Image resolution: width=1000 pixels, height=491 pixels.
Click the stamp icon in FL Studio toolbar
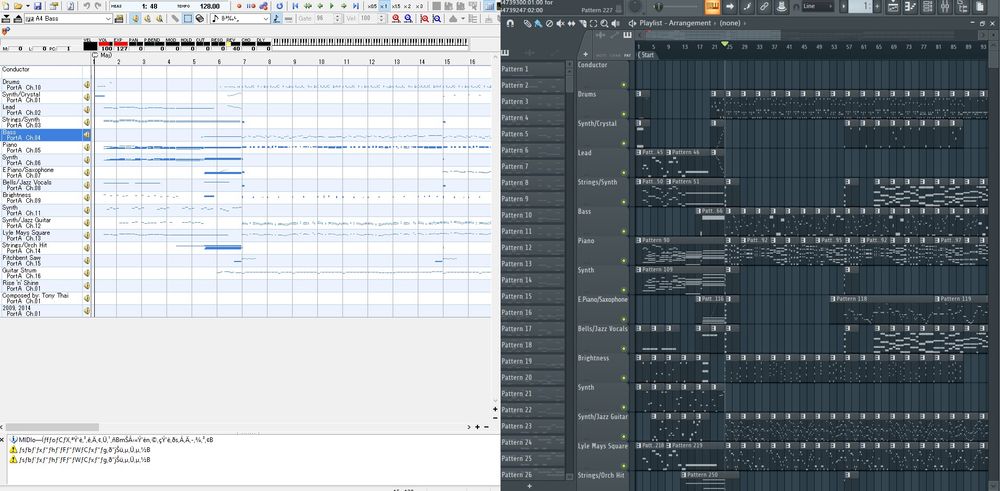[x=782, y=6]
